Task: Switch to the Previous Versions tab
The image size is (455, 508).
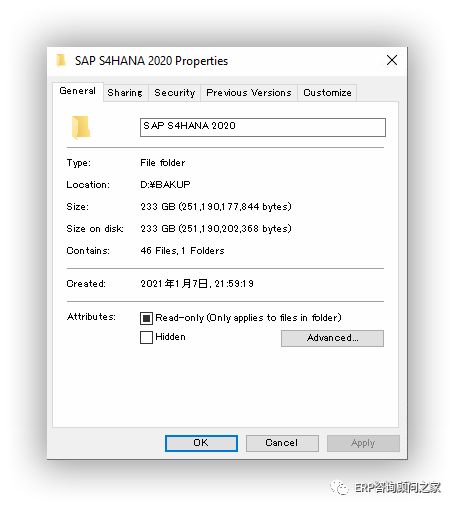Action: pos(249,93)
